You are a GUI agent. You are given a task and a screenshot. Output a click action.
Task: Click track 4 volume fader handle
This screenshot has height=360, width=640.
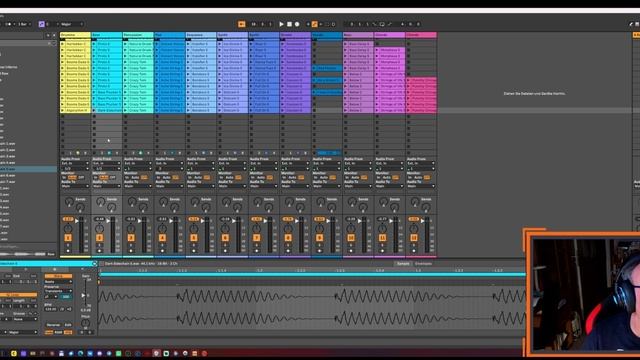click(171, 221)
